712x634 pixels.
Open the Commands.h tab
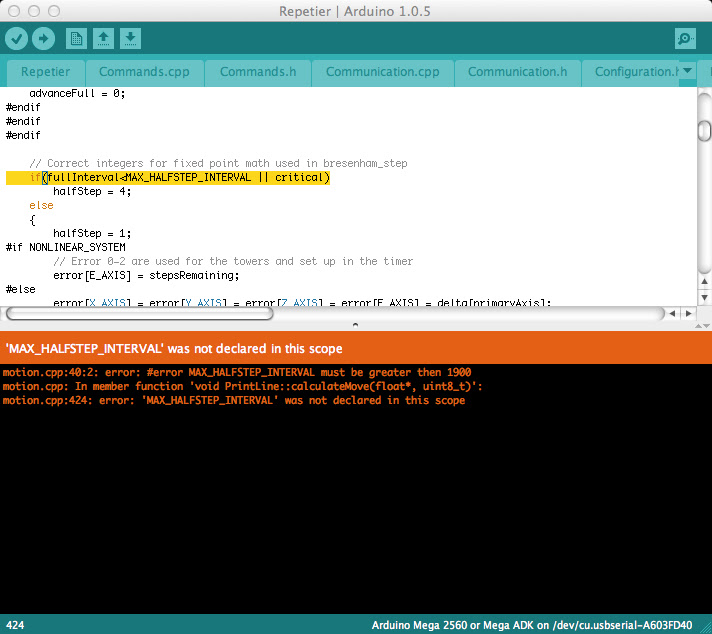tap(258, 72)
